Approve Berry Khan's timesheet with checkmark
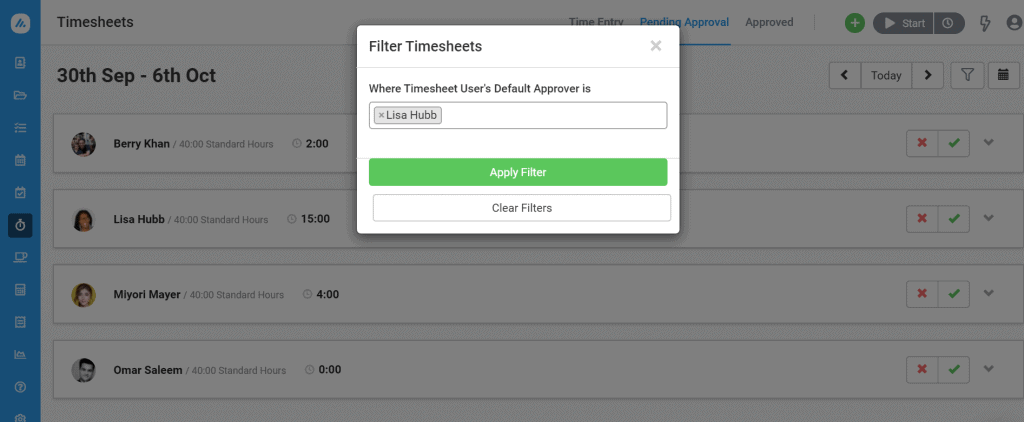Viewport: 1024px width, 422px height. coord(954,143)
